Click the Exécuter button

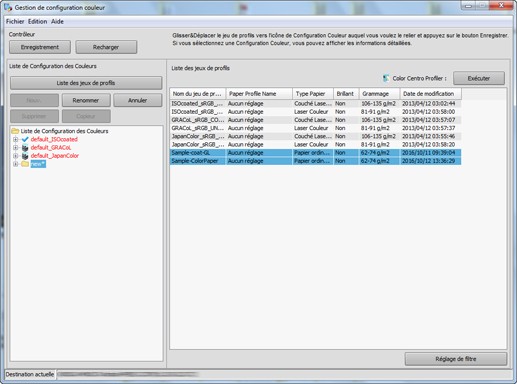pyautogui.click(x=479, y=78)
